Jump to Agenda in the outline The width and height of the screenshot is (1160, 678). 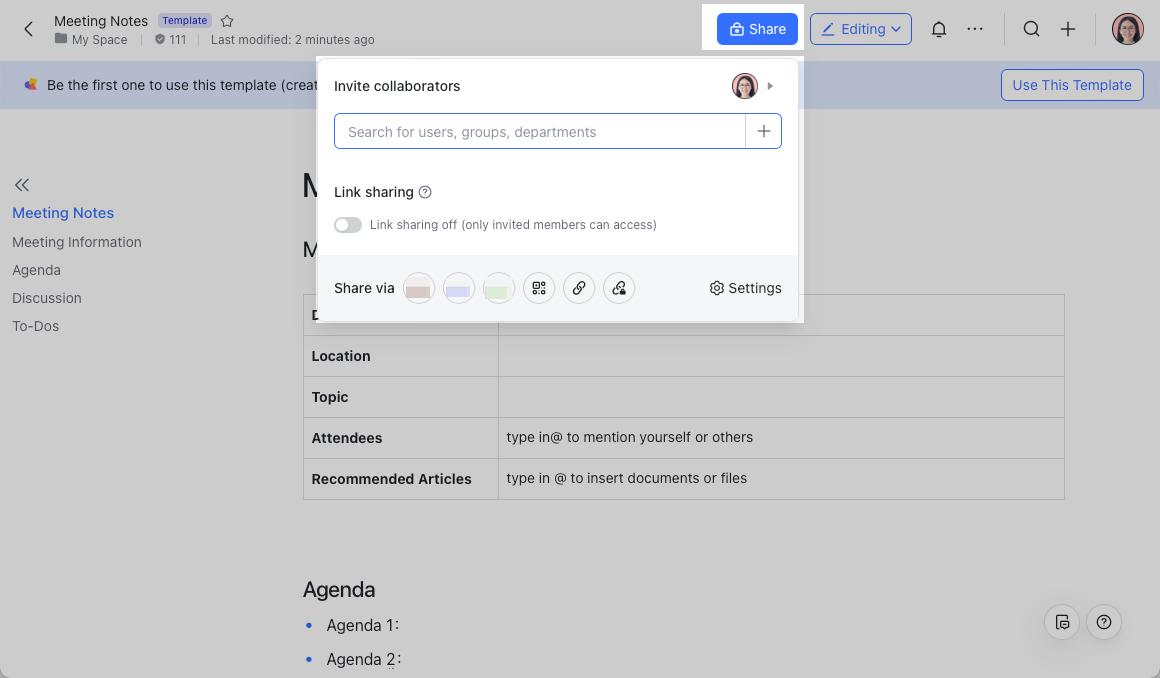tap(36, 270)
